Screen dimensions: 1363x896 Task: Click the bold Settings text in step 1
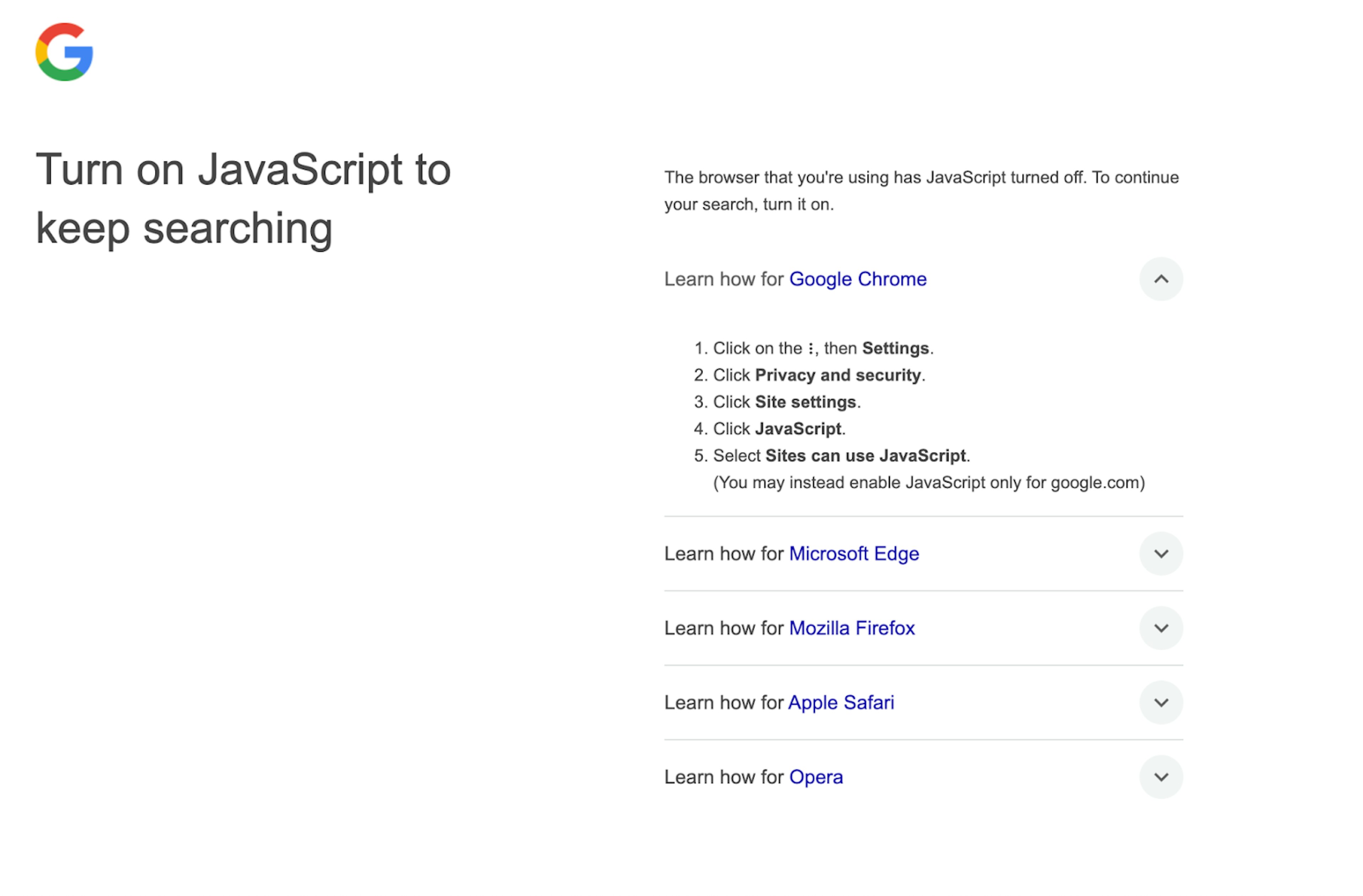pos(895,349)
